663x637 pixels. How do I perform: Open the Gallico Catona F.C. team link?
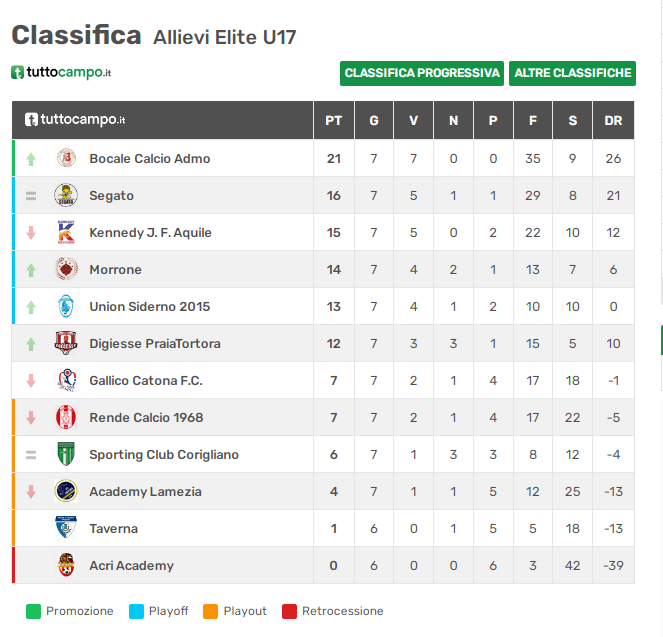click(146, 380)
